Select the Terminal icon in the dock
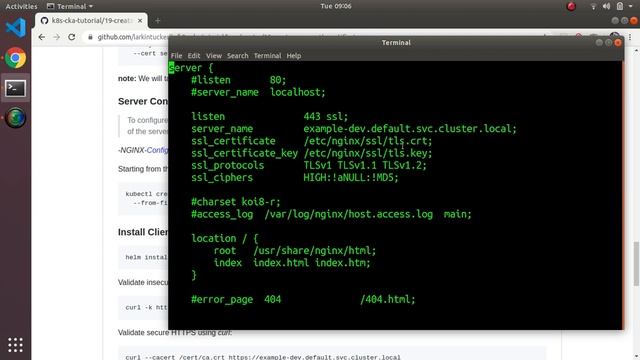The height and width of the screenshot is (360, 640). [16, 88]
